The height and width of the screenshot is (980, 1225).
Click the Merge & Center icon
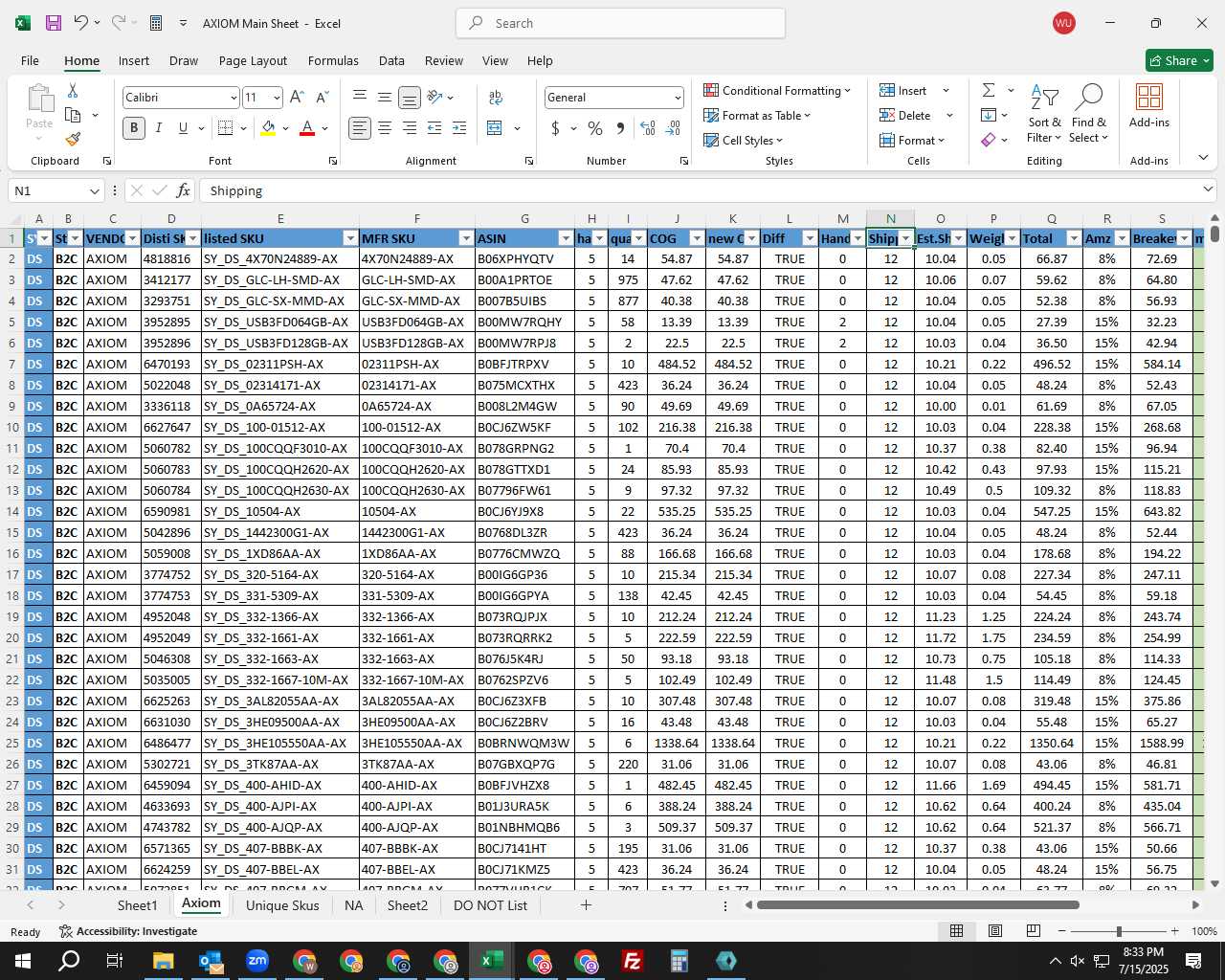coord(495,128)
